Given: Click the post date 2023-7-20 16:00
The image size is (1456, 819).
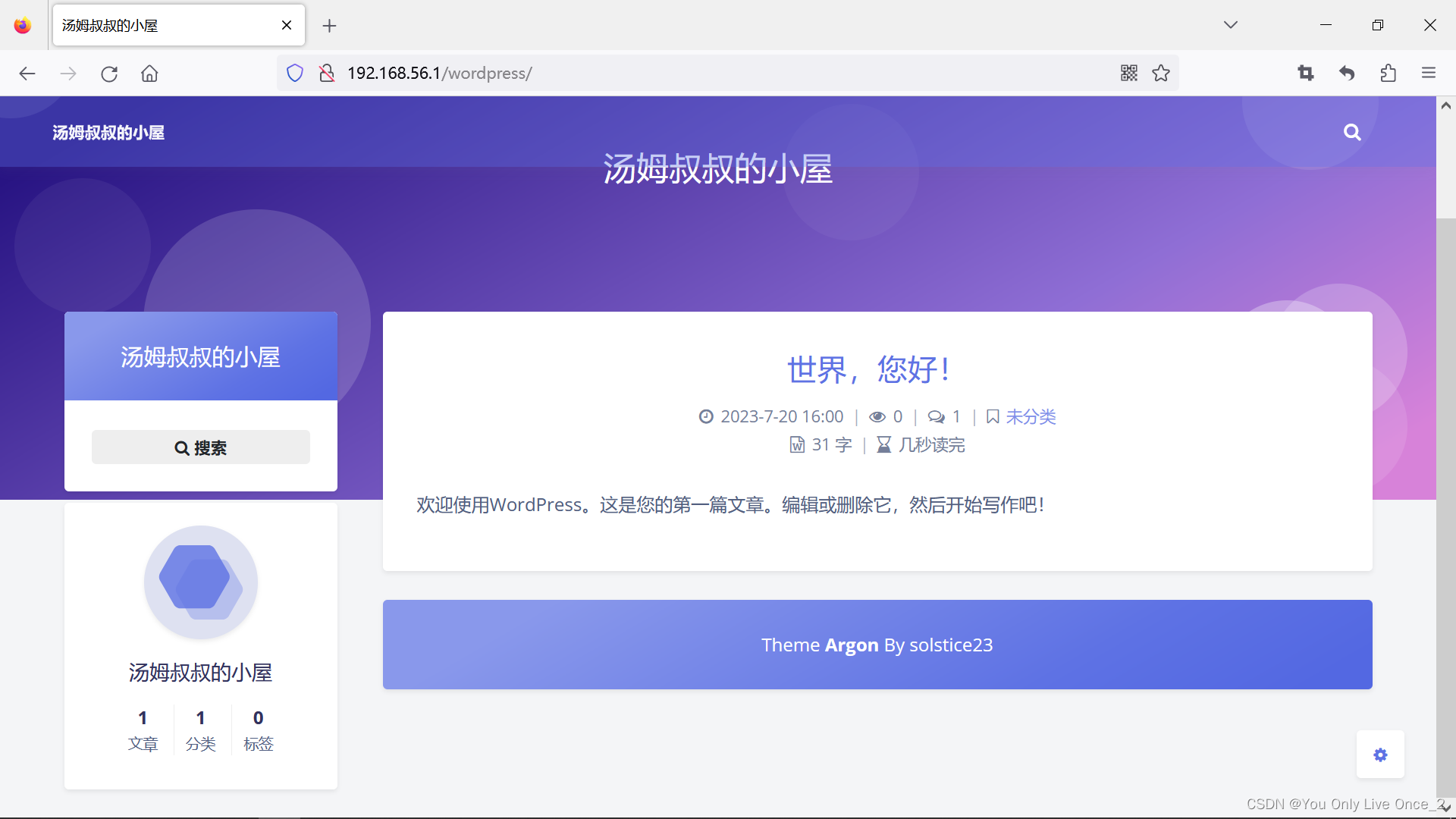Looking at the screenshot, I should [782, 416].
